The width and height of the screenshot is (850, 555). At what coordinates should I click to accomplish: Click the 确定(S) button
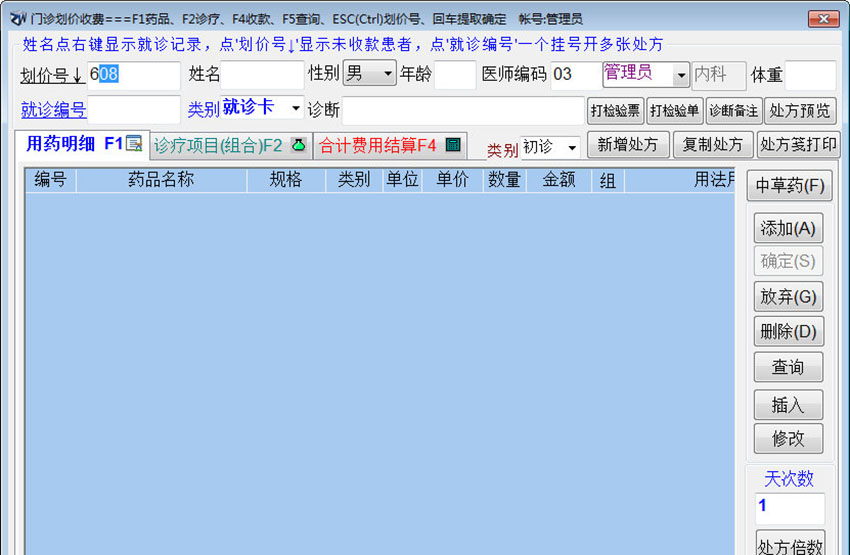[x=788, y=261]
